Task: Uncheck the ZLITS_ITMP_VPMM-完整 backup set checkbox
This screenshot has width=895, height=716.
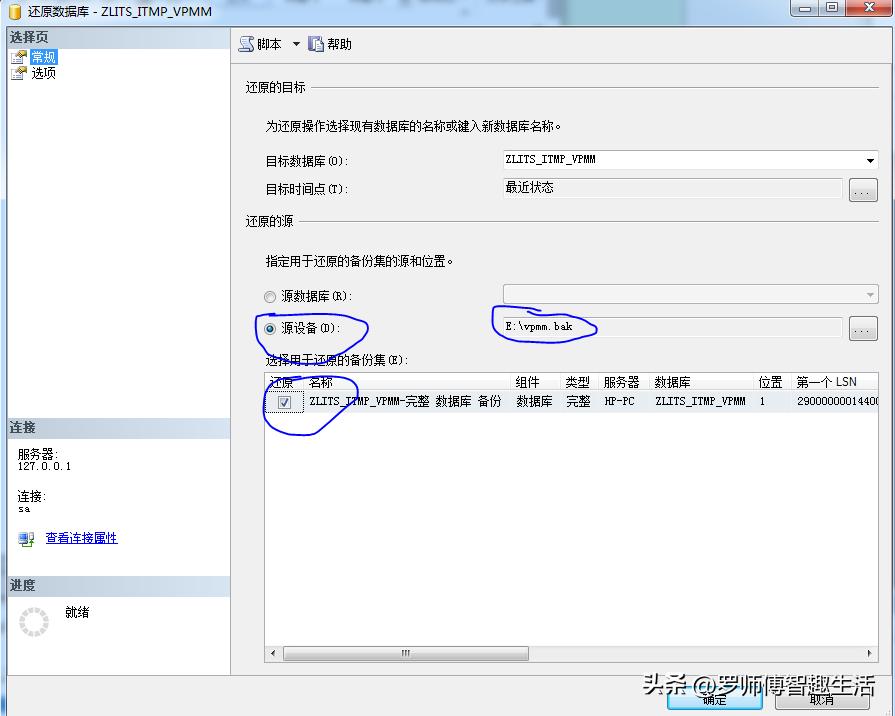Action: 284,401
